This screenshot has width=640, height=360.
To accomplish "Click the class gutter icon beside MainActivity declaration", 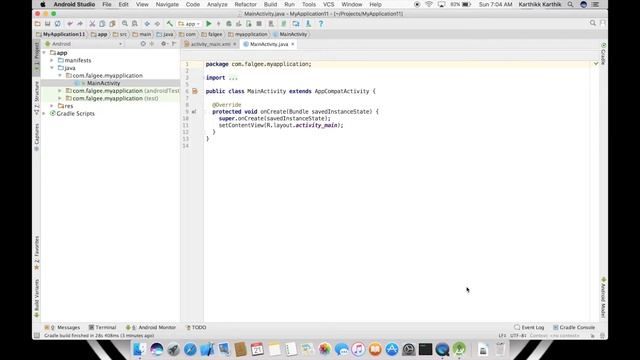I will 195,91.
